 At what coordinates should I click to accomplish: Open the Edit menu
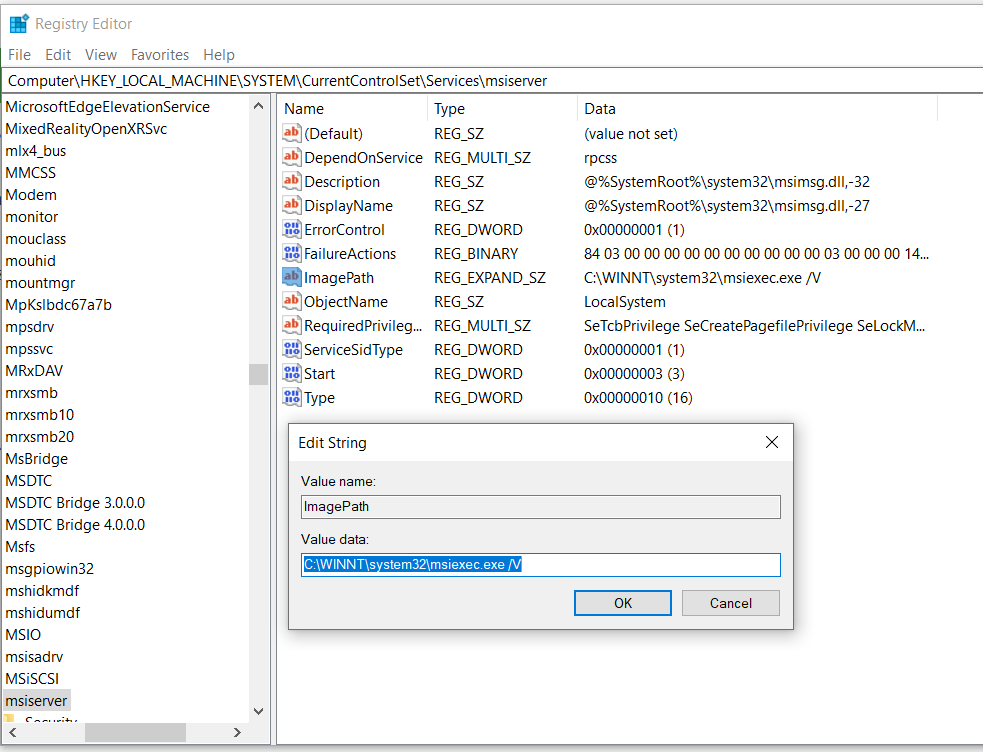click(58, 55)
